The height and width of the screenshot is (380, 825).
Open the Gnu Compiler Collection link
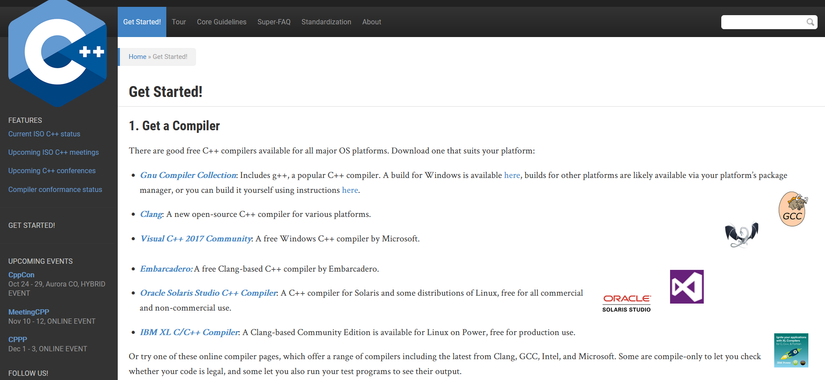click(188, 175)
